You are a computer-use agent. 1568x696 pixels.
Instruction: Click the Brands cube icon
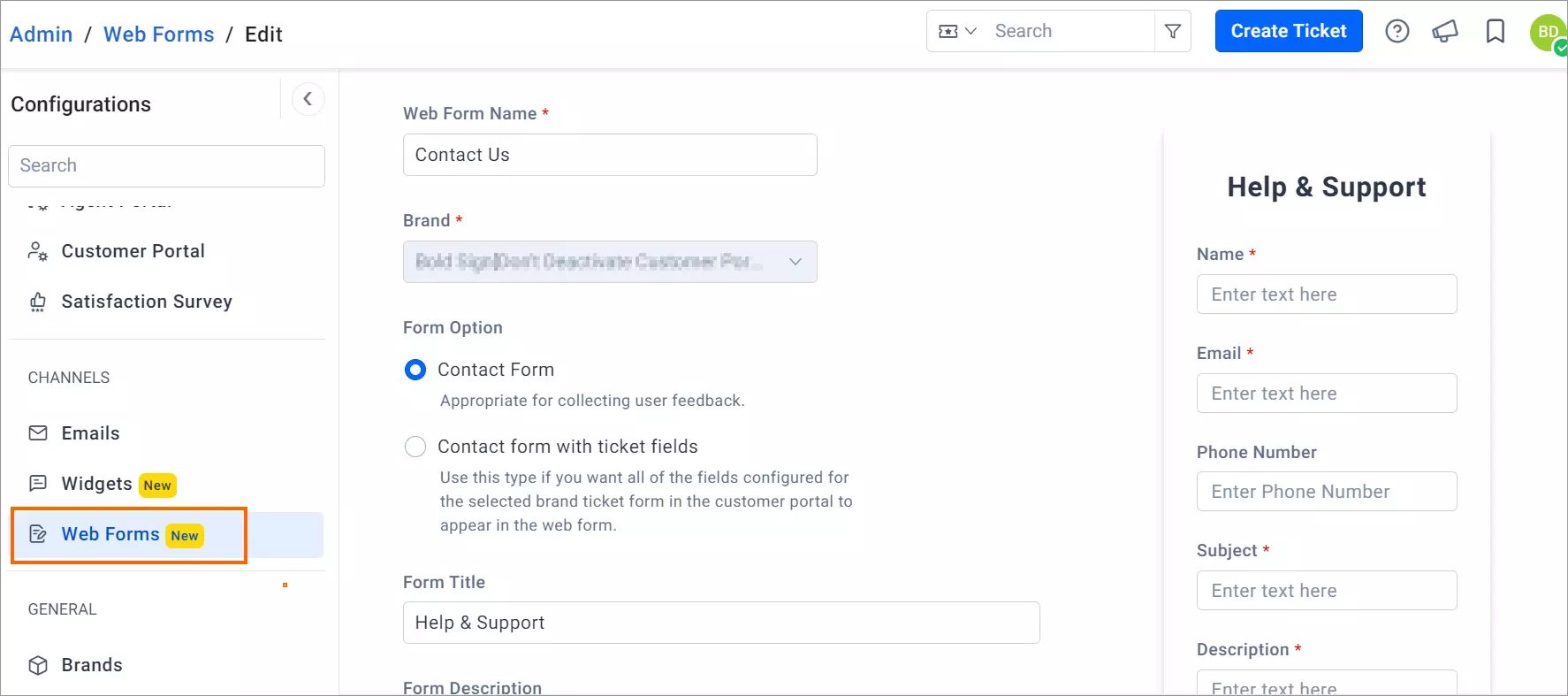[38, 665]
